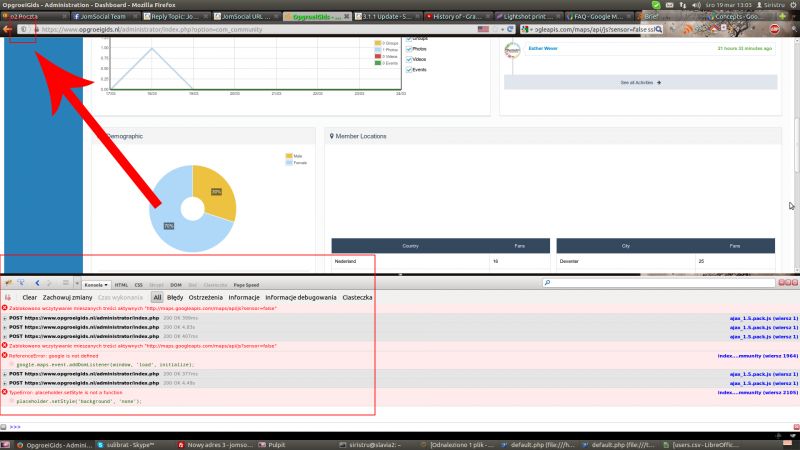Click Firebug inspect element icon
This screenshot has width=800, height=450.
pos(21,284)
